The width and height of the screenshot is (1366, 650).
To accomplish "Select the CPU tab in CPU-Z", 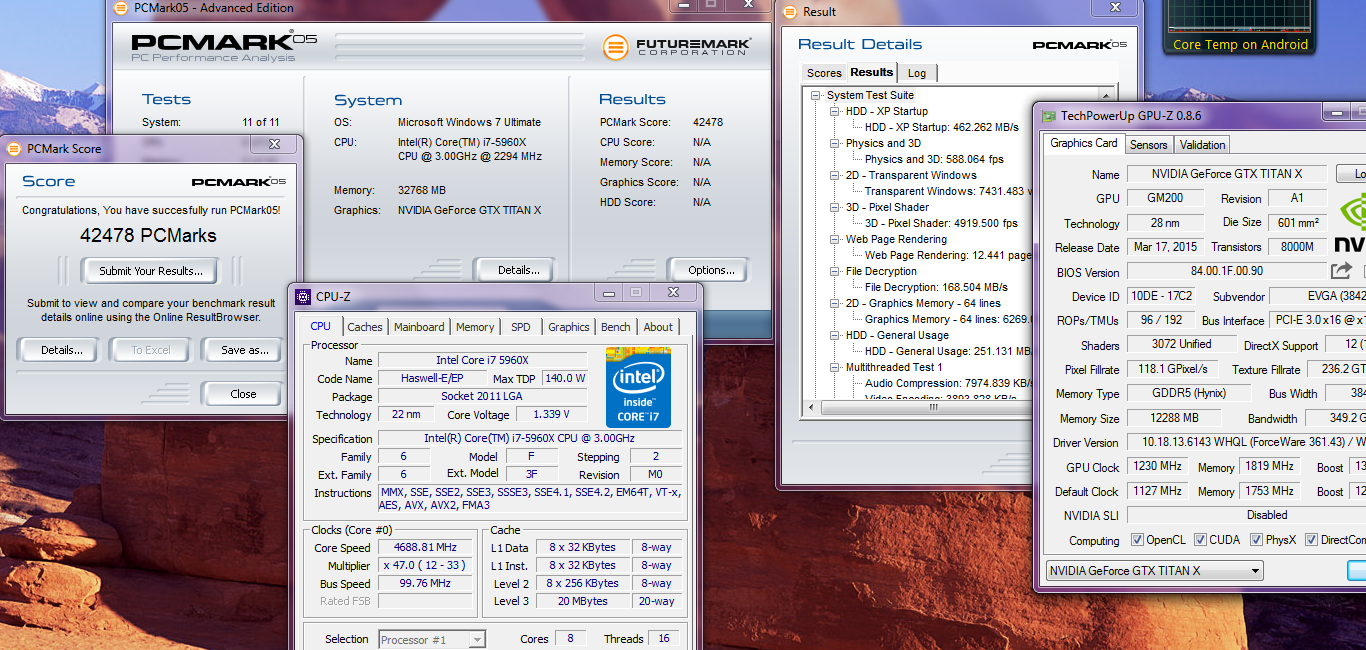I will (321, 326).
